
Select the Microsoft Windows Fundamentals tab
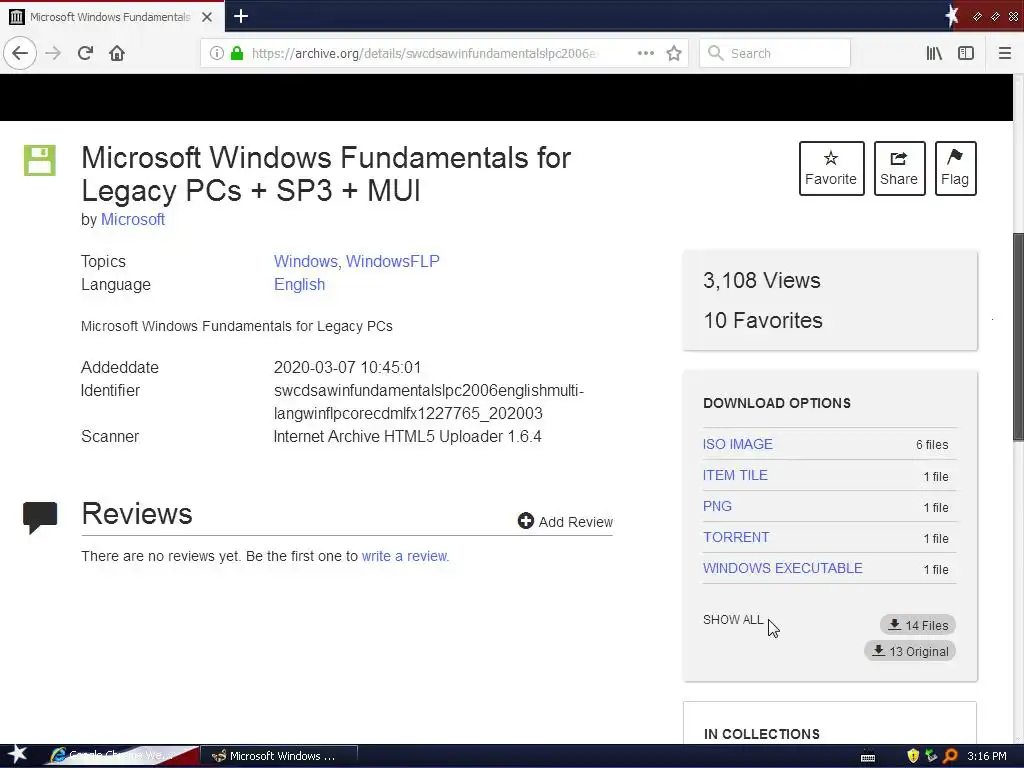(110, 17)
